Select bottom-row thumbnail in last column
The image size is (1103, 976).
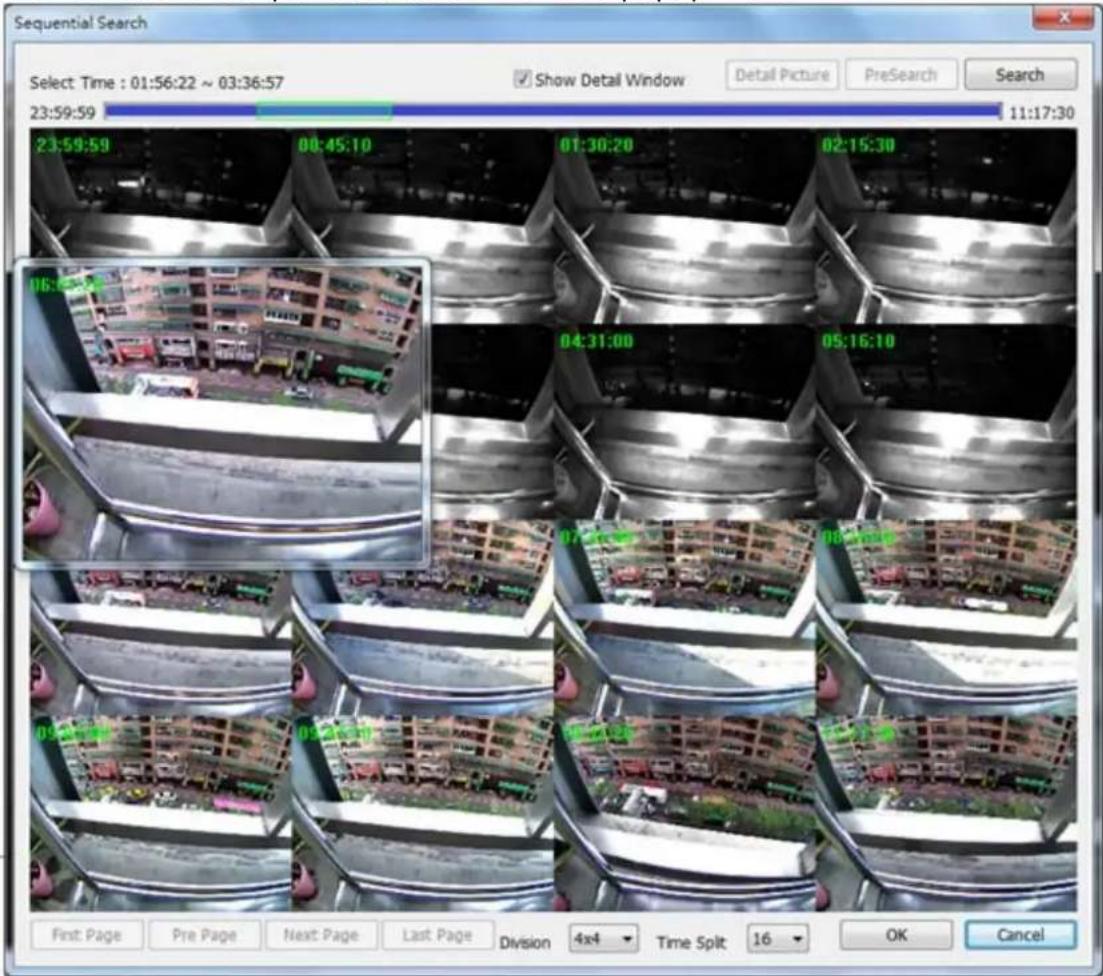(x=946, y=813)
